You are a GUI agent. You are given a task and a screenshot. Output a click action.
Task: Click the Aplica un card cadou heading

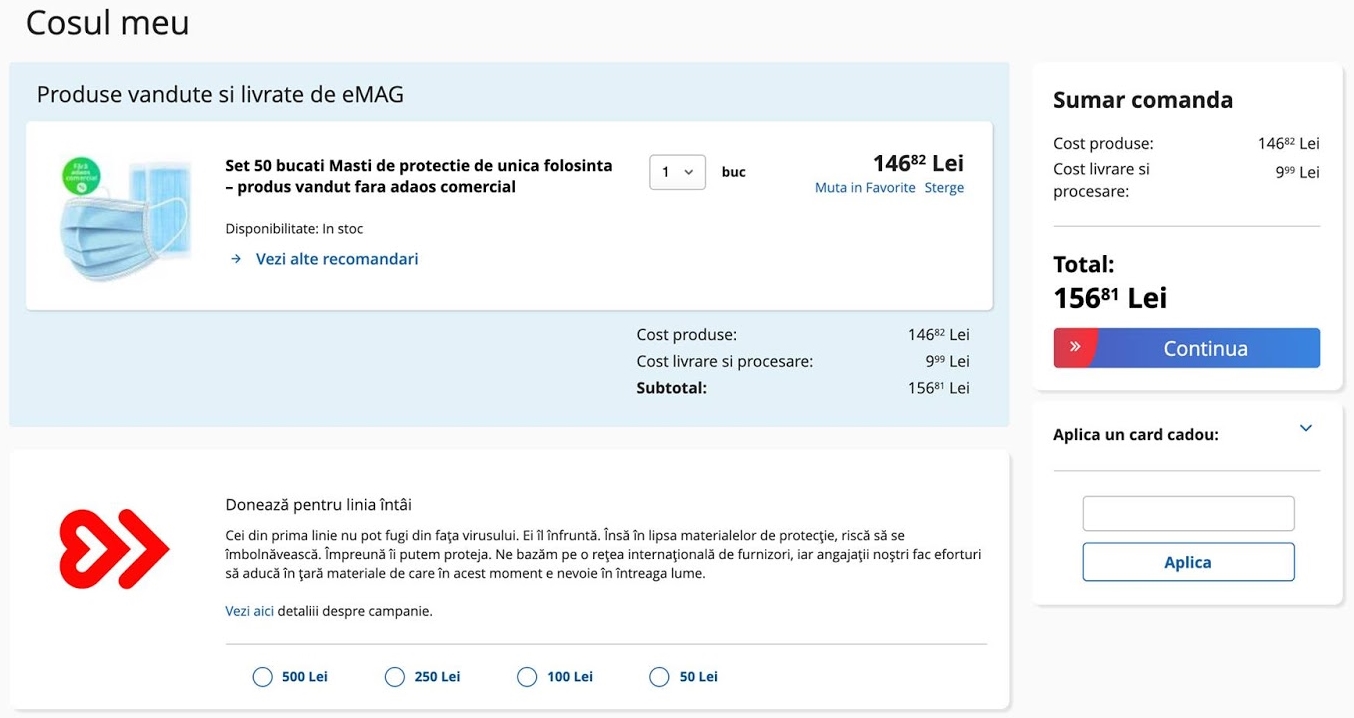pos(1135,435)
